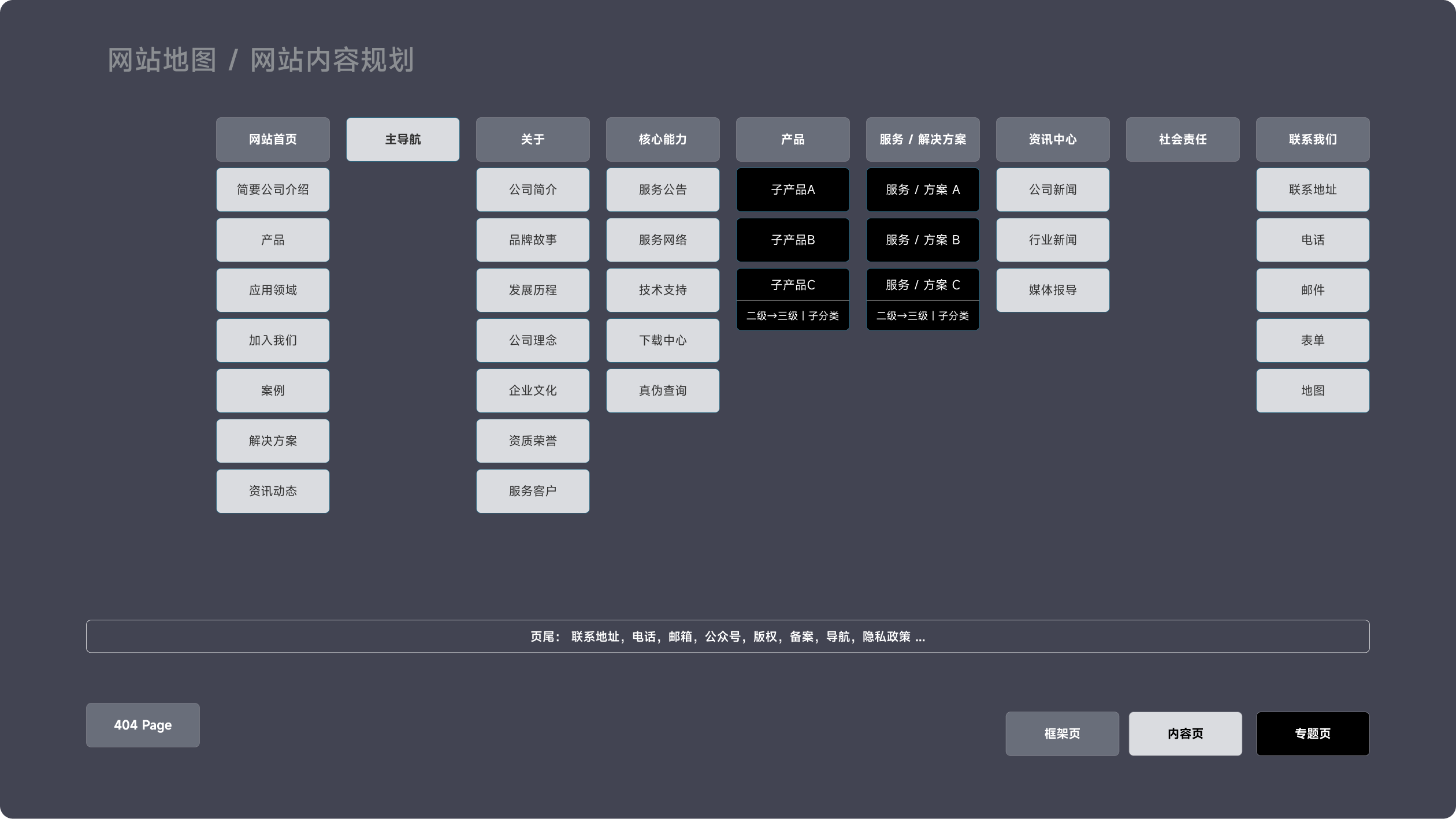This screenshot has height=819, width=1456.
Task: Select the 主导航 header box
Action: tap(403, 139)
